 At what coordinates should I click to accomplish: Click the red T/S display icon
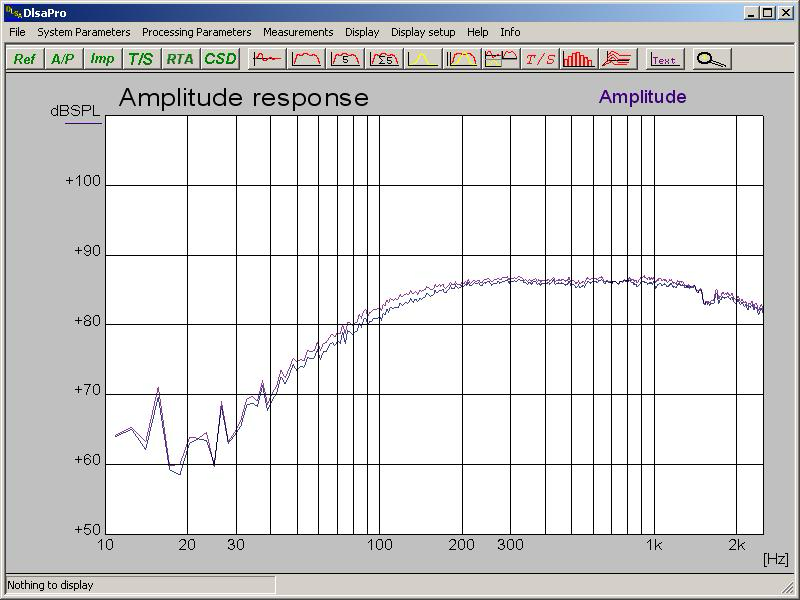click(540, 59)
